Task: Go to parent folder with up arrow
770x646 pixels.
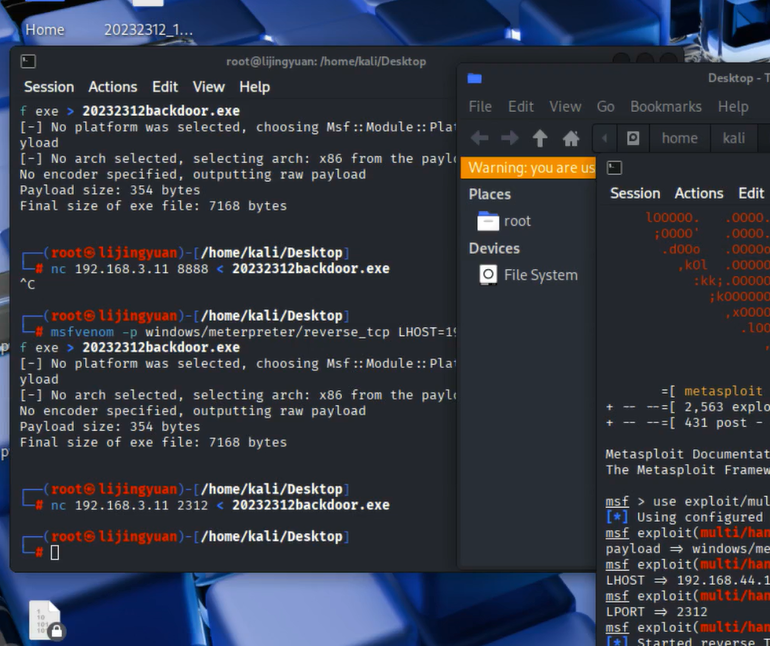Action: click(x=540, y=138)
